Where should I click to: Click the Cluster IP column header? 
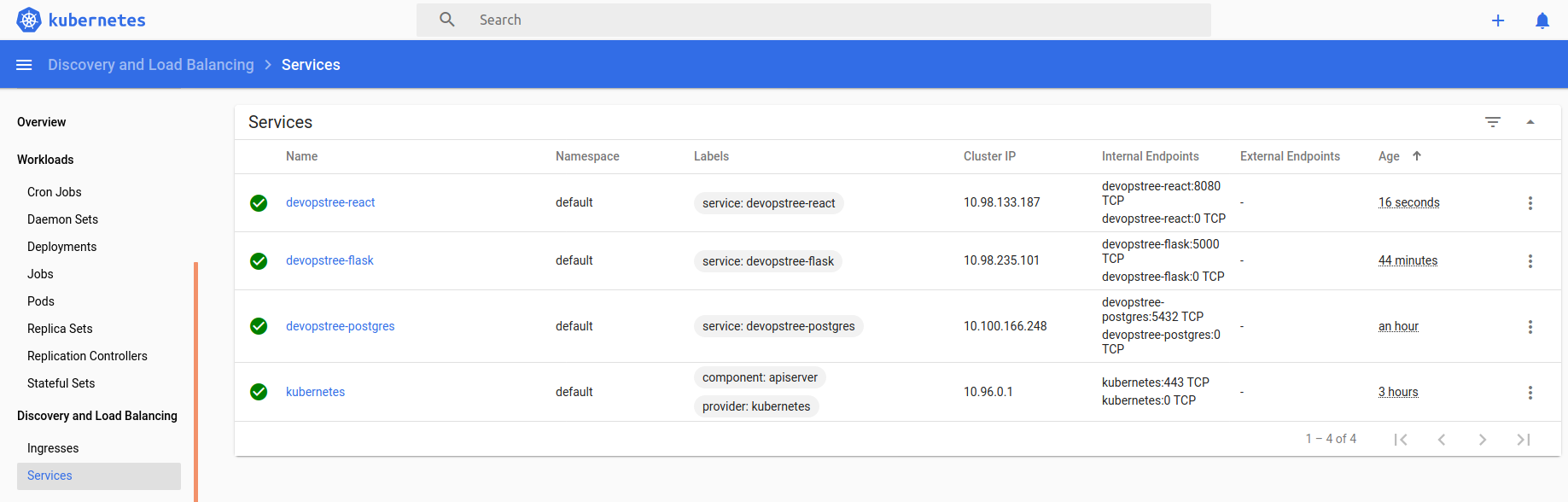point(989,156)
